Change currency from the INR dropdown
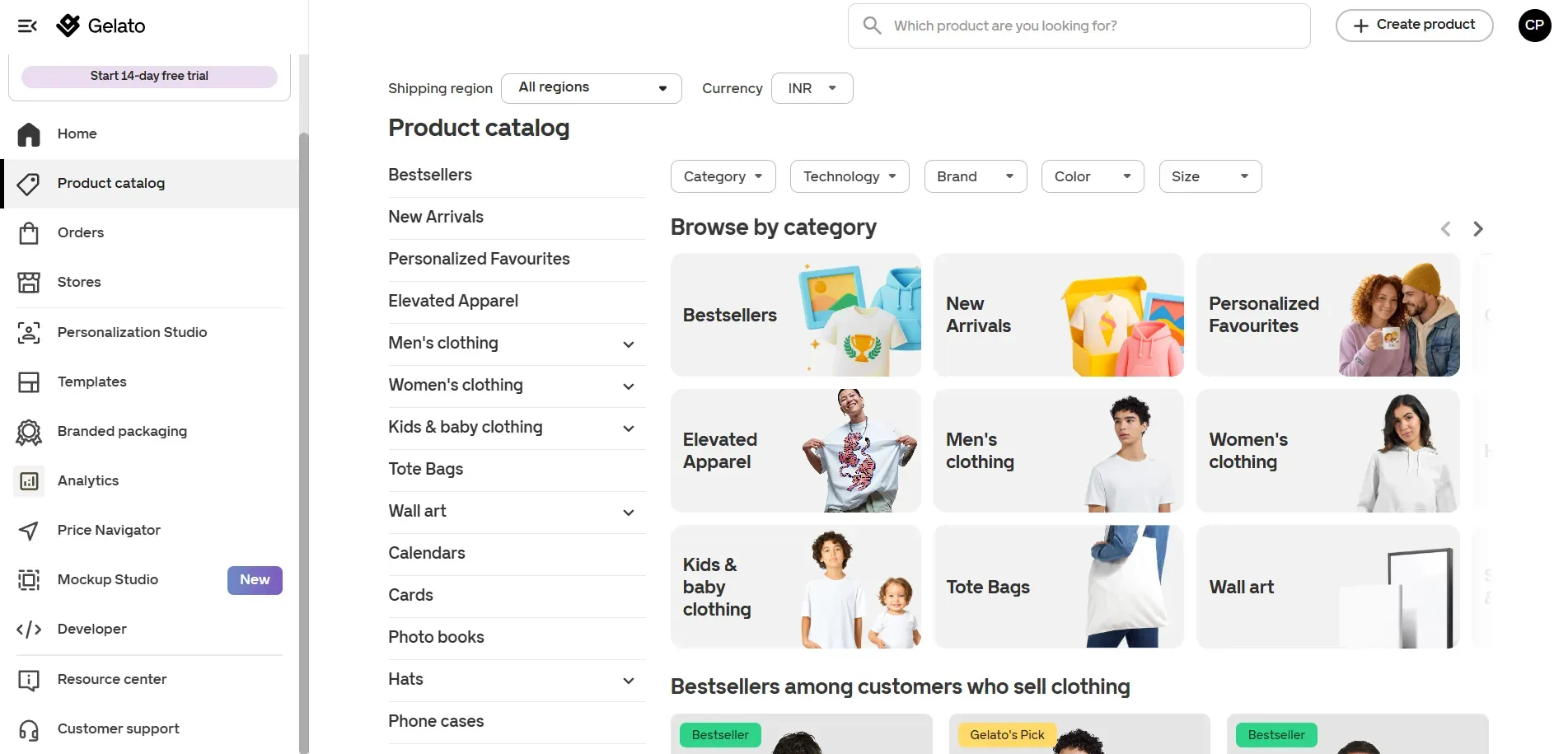Screen dimensions: 1568x754 tap(812, 88)
